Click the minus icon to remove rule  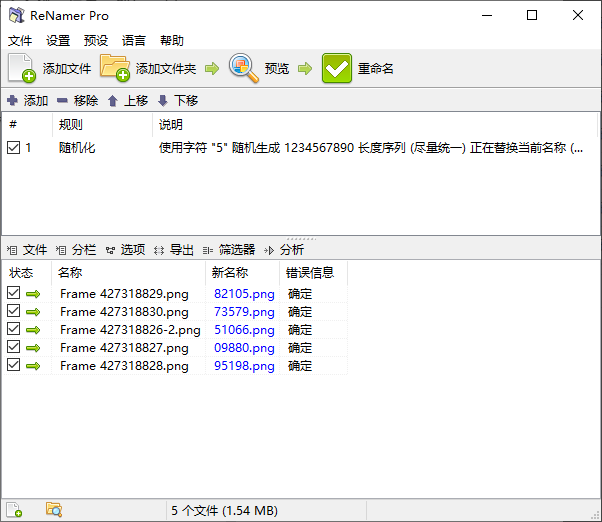pos(62,101)
